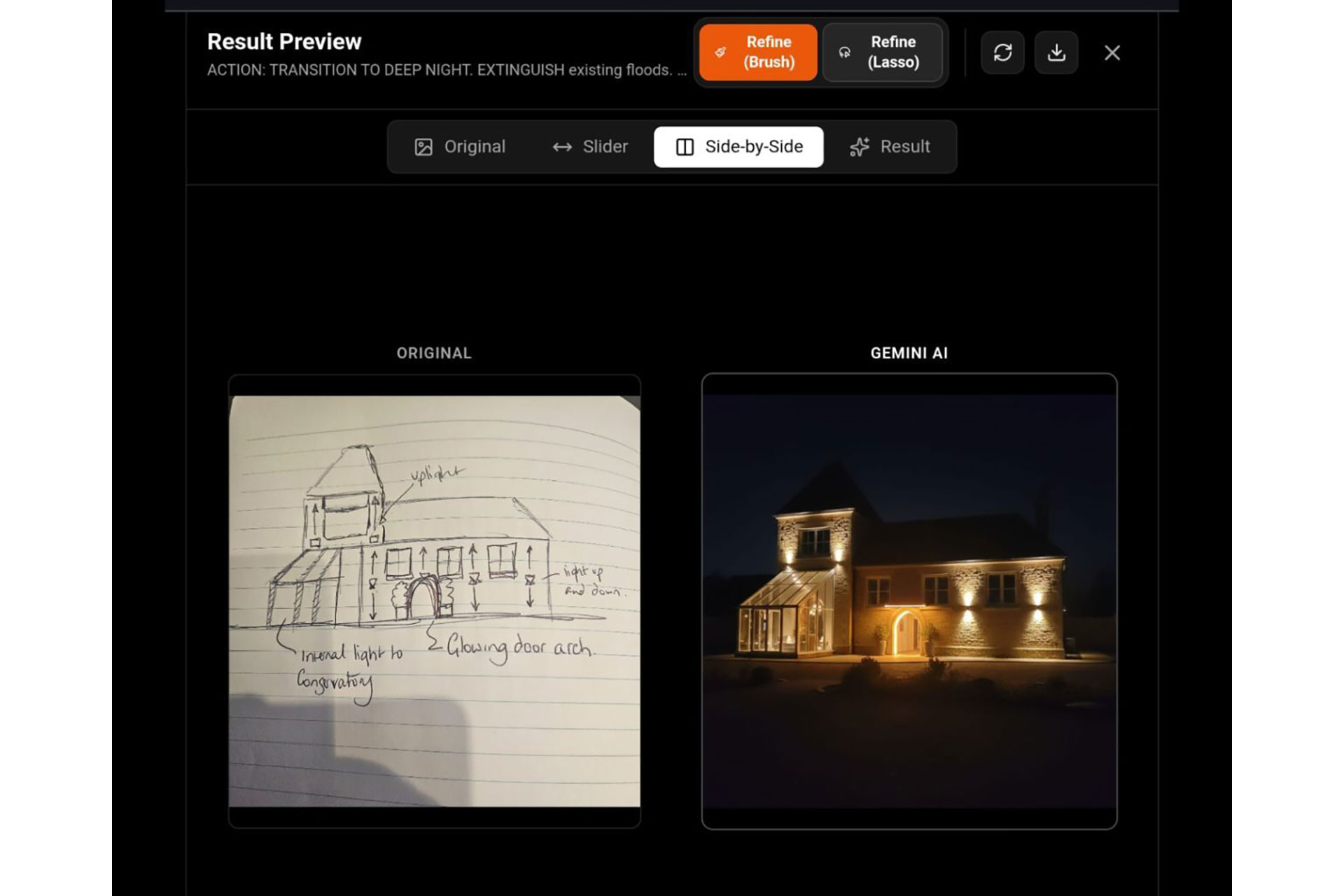Click the picture icon beside Original

[423, 147]
